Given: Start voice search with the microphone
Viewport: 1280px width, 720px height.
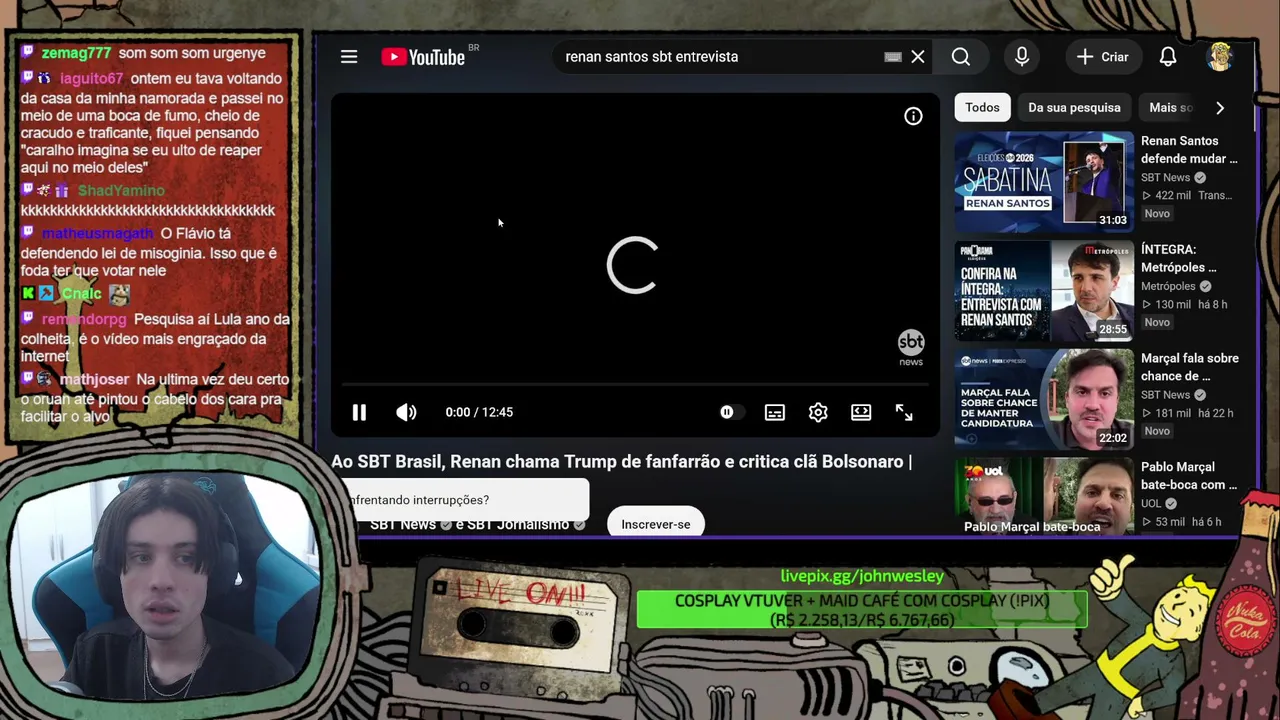Looking at the screenshot, I should point(1022,57).
